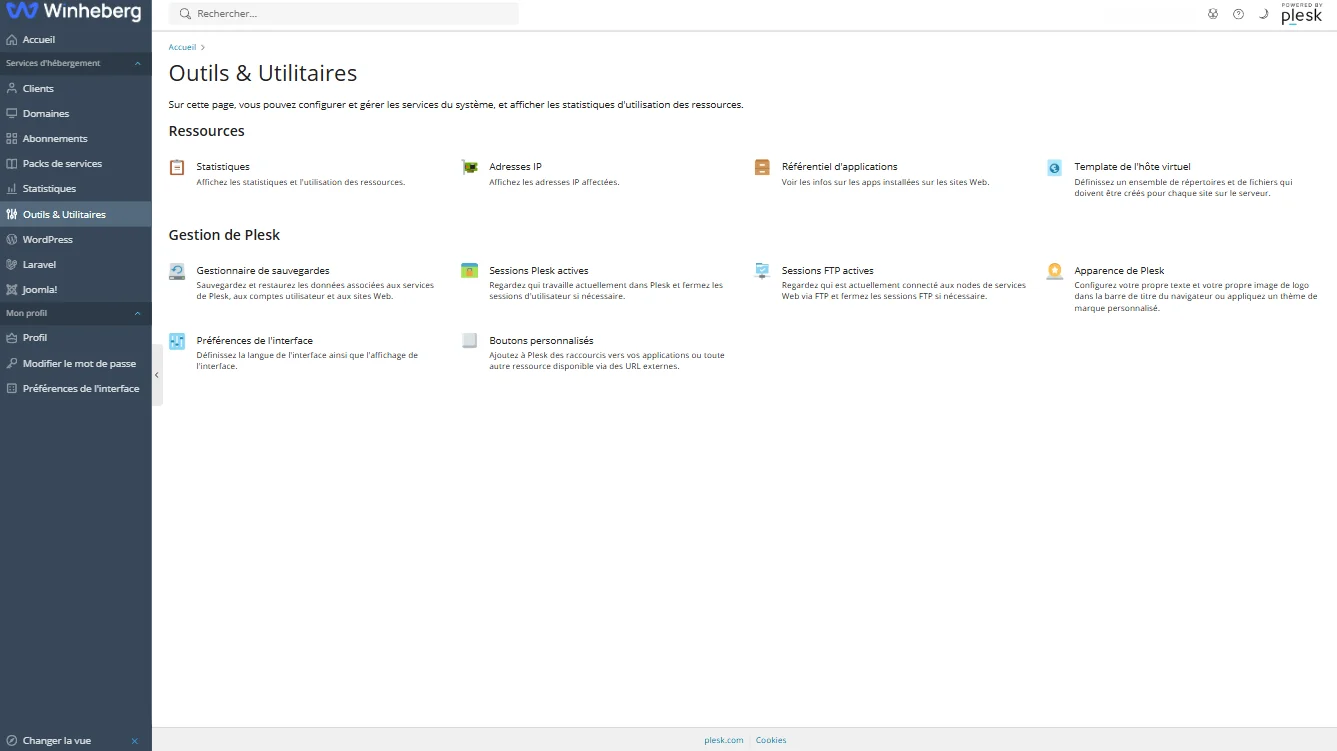This screenshot has height=751, width=1337.
Task: Click the Sessions FTP actives icon
Action: [x=762, y=271]
